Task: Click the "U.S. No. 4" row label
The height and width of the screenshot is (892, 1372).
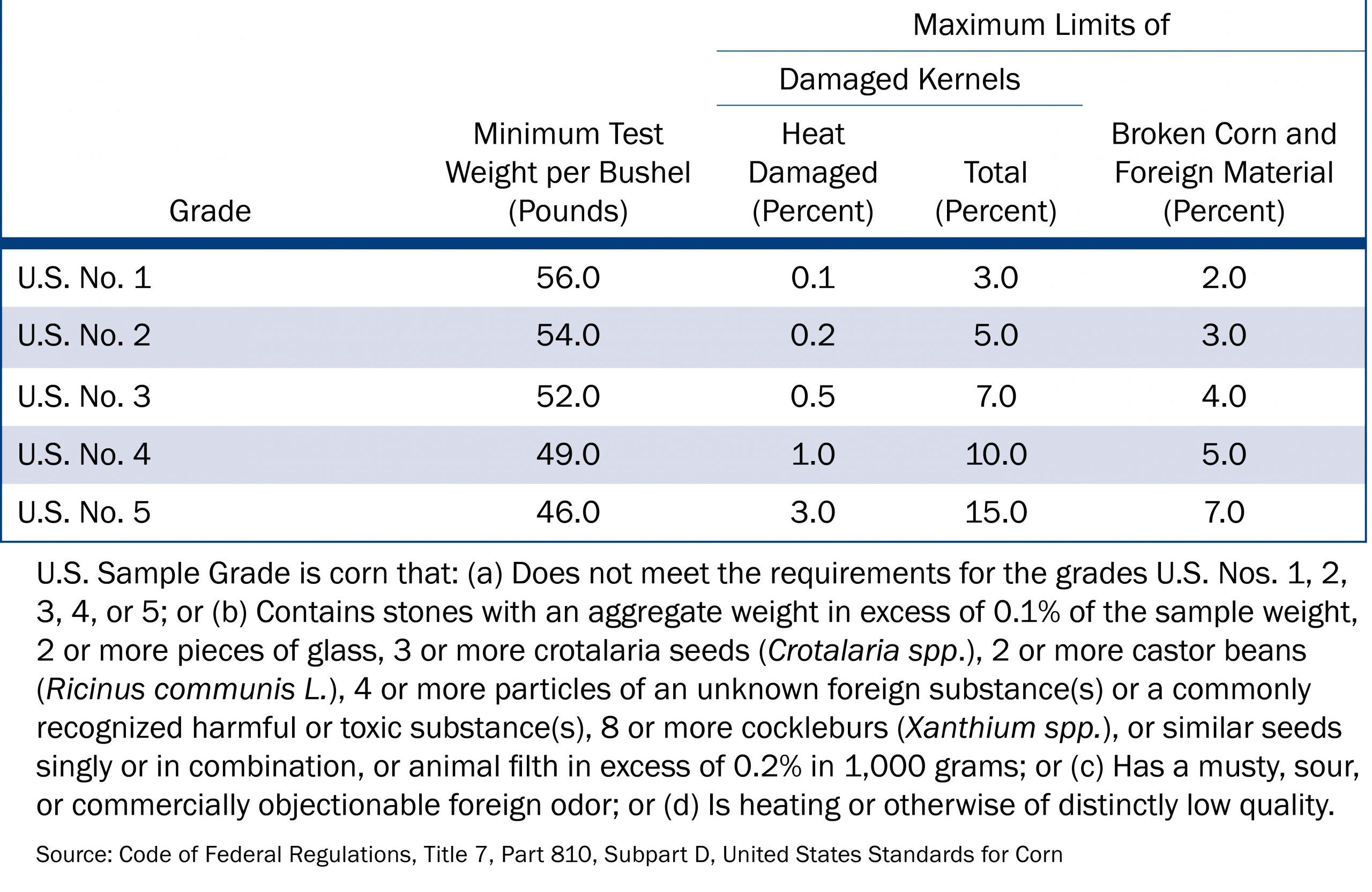Action: click(x=84, y=455)
